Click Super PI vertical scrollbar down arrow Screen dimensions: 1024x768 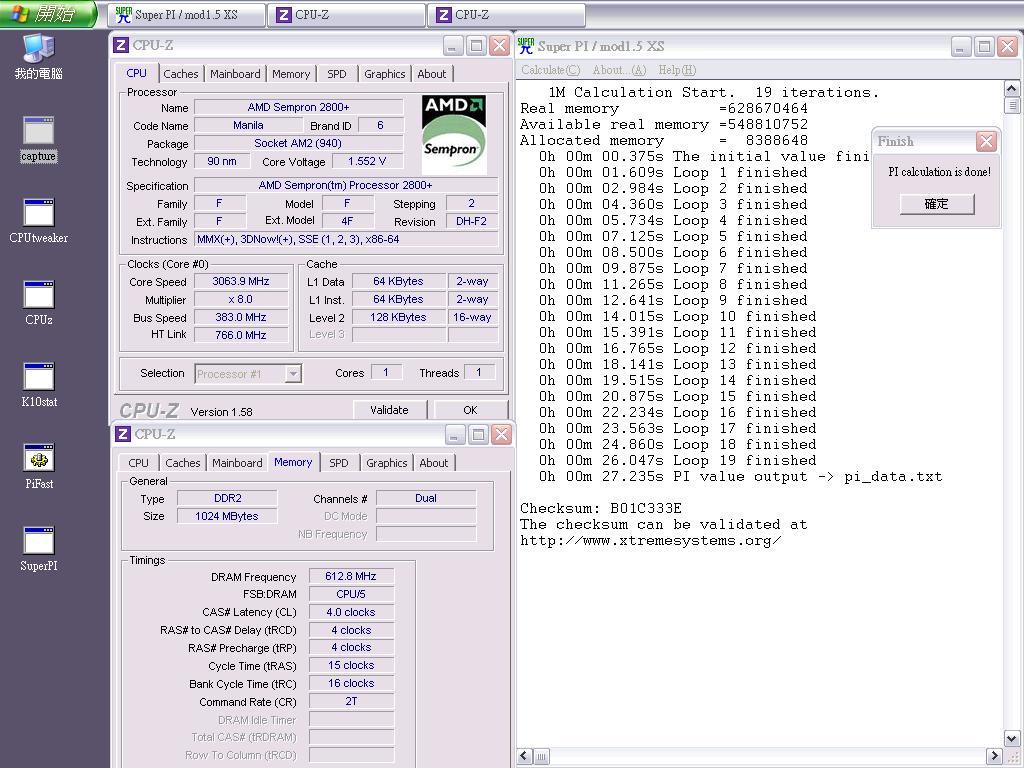click(1012, 739)
